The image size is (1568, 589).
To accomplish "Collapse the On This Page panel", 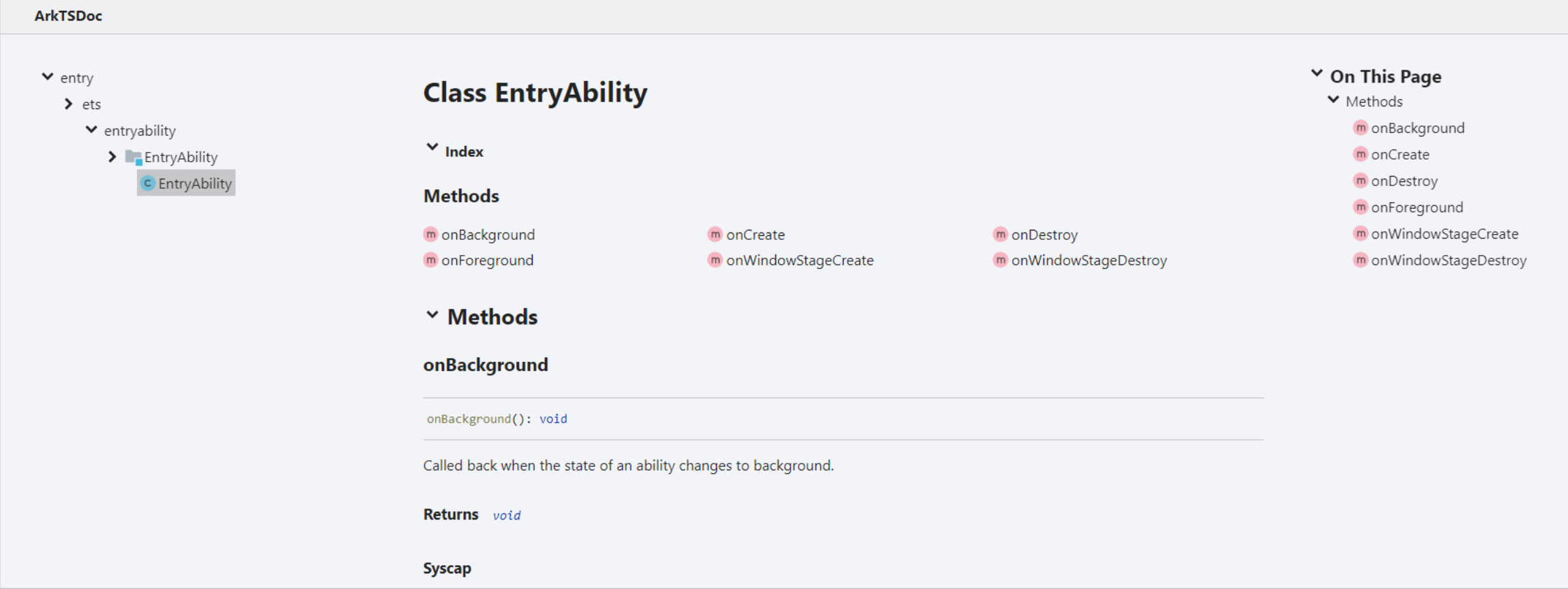I will click(x=1317, y=74).
